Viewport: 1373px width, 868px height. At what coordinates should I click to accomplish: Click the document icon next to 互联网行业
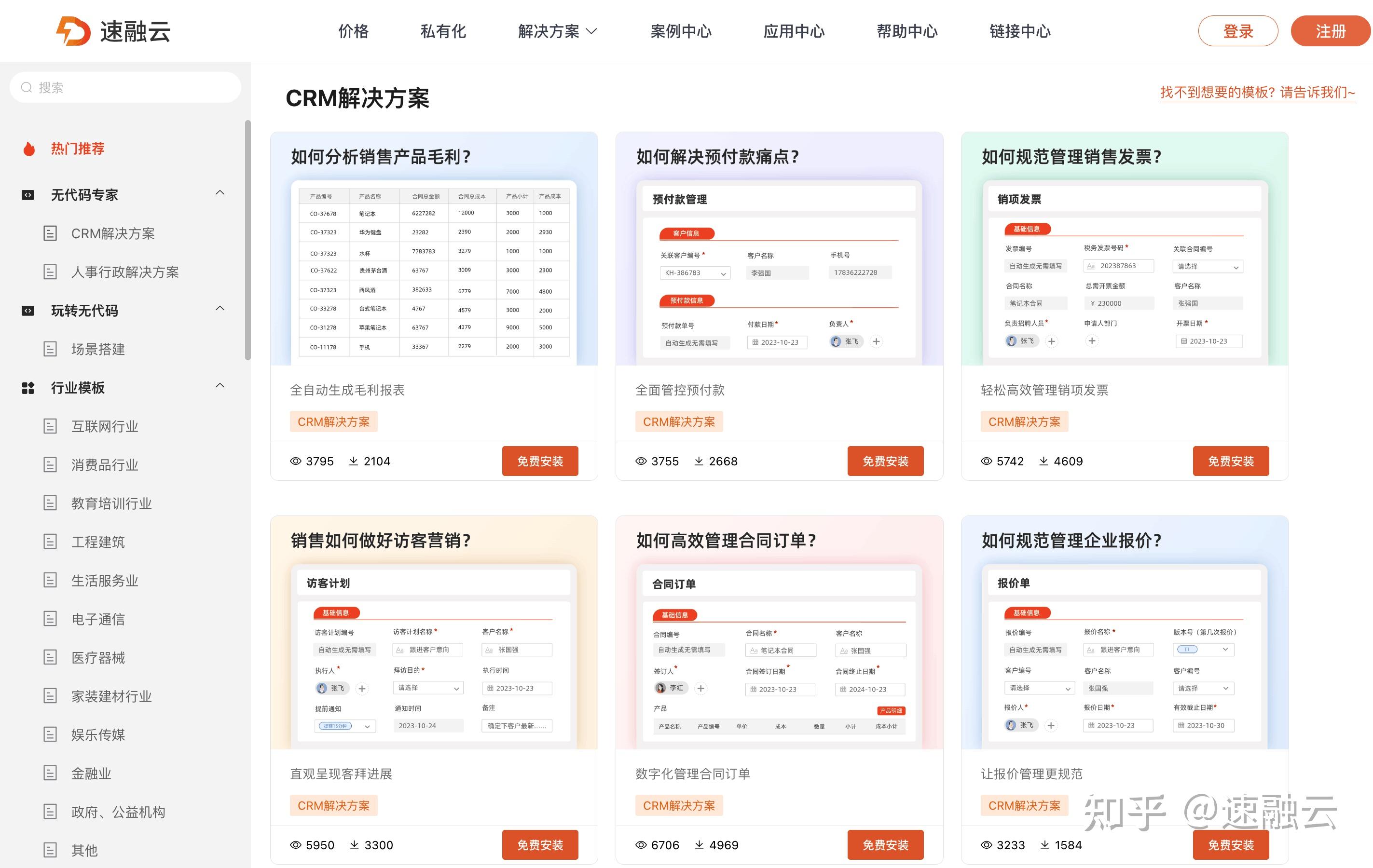point(51,426)
